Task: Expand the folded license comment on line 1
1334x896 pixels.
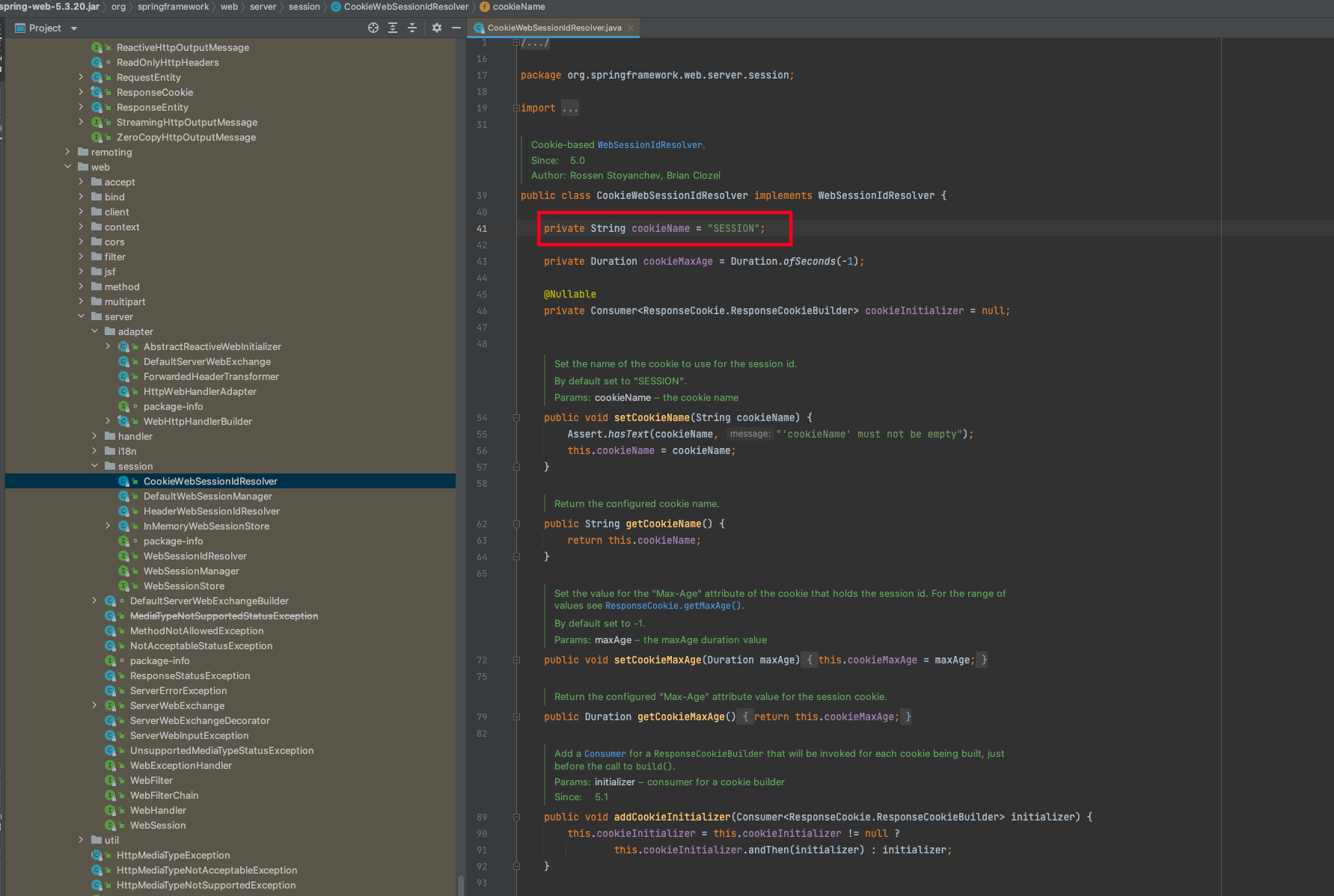Action: click(516, 43)
